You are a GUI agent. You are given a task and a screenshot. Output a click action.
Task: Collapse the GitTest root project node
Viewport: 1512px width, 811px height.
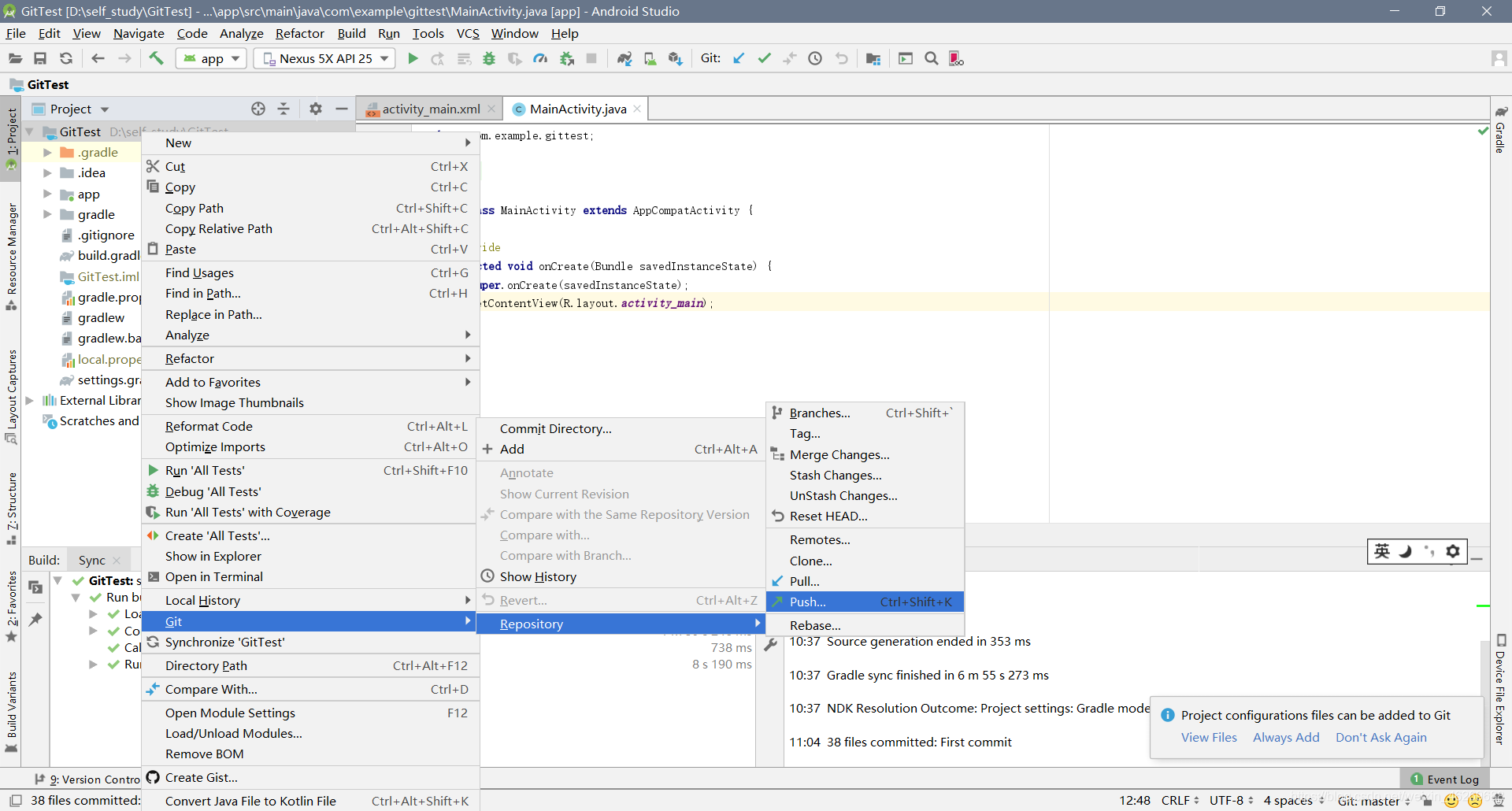[x=30, y=131]
